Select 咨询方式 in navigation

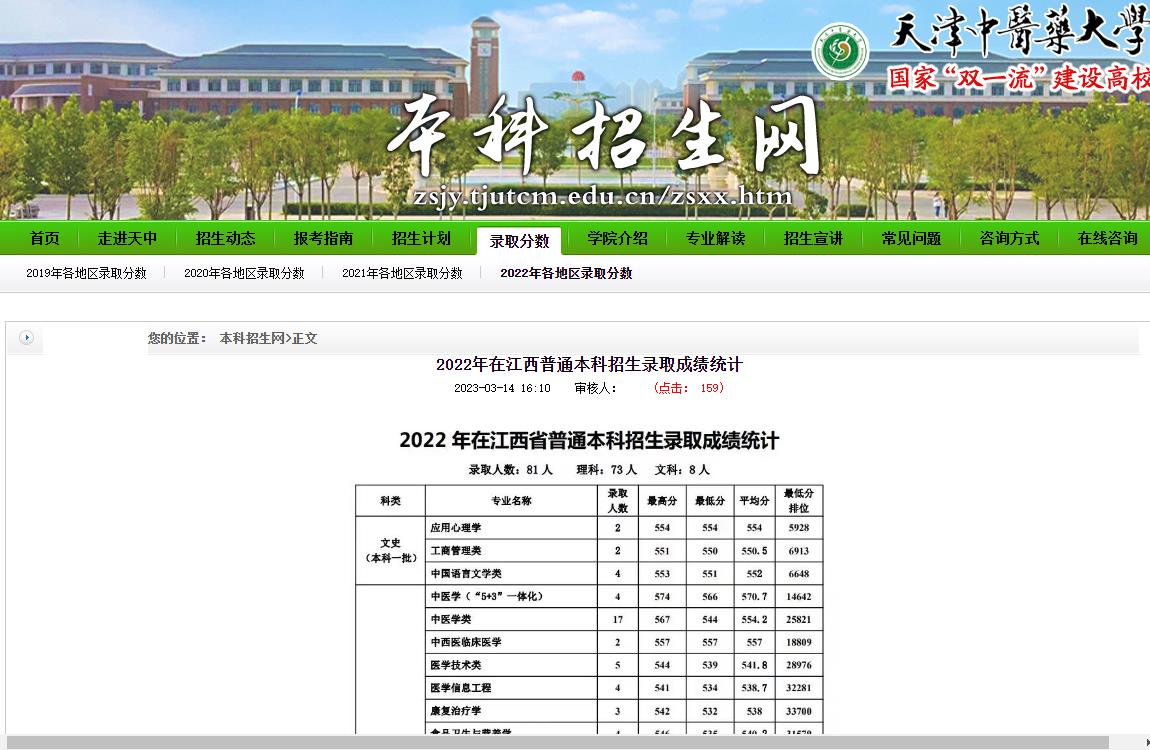point(1009,238)
